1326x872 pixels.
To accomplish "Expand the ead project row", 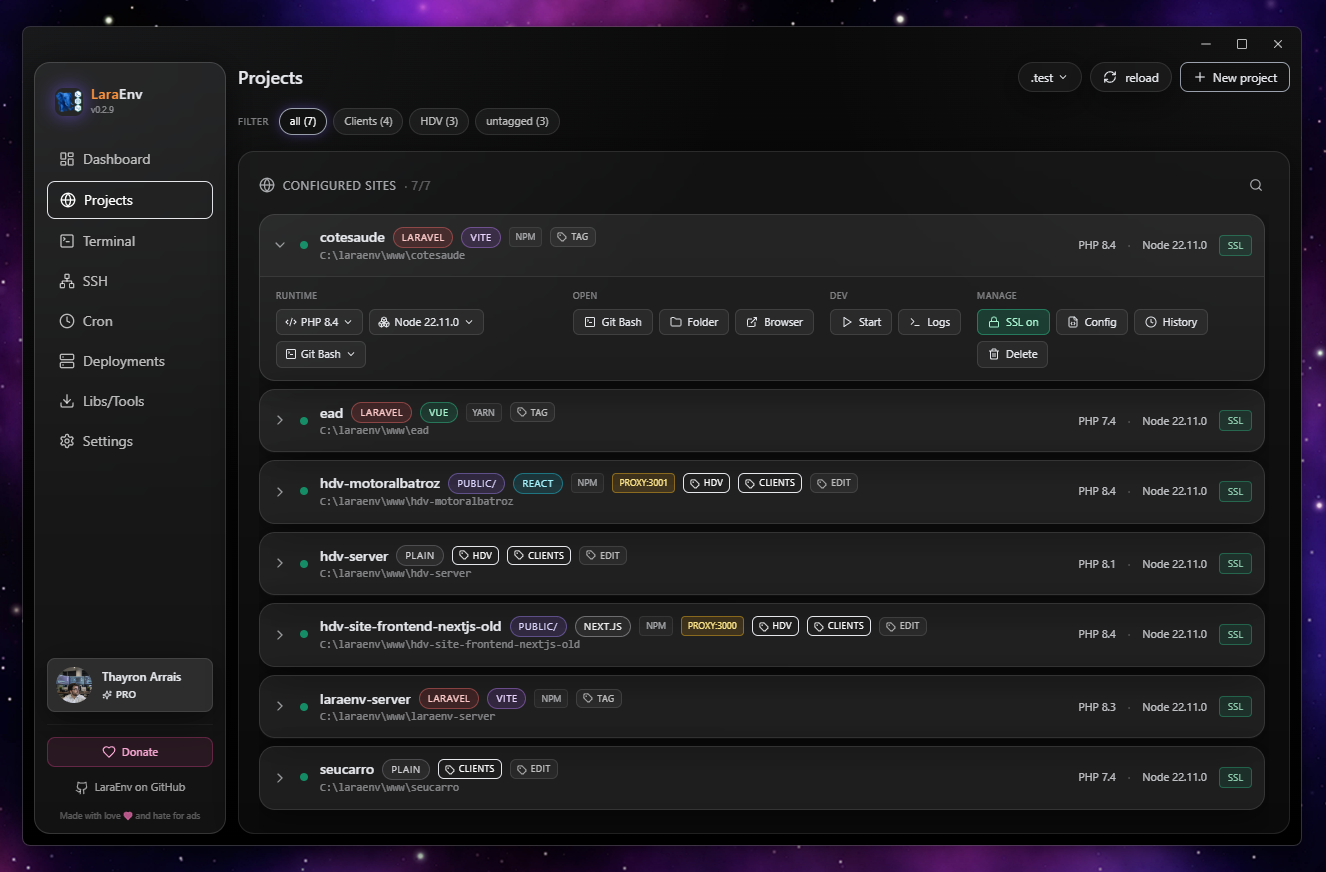I will (280, 420).
